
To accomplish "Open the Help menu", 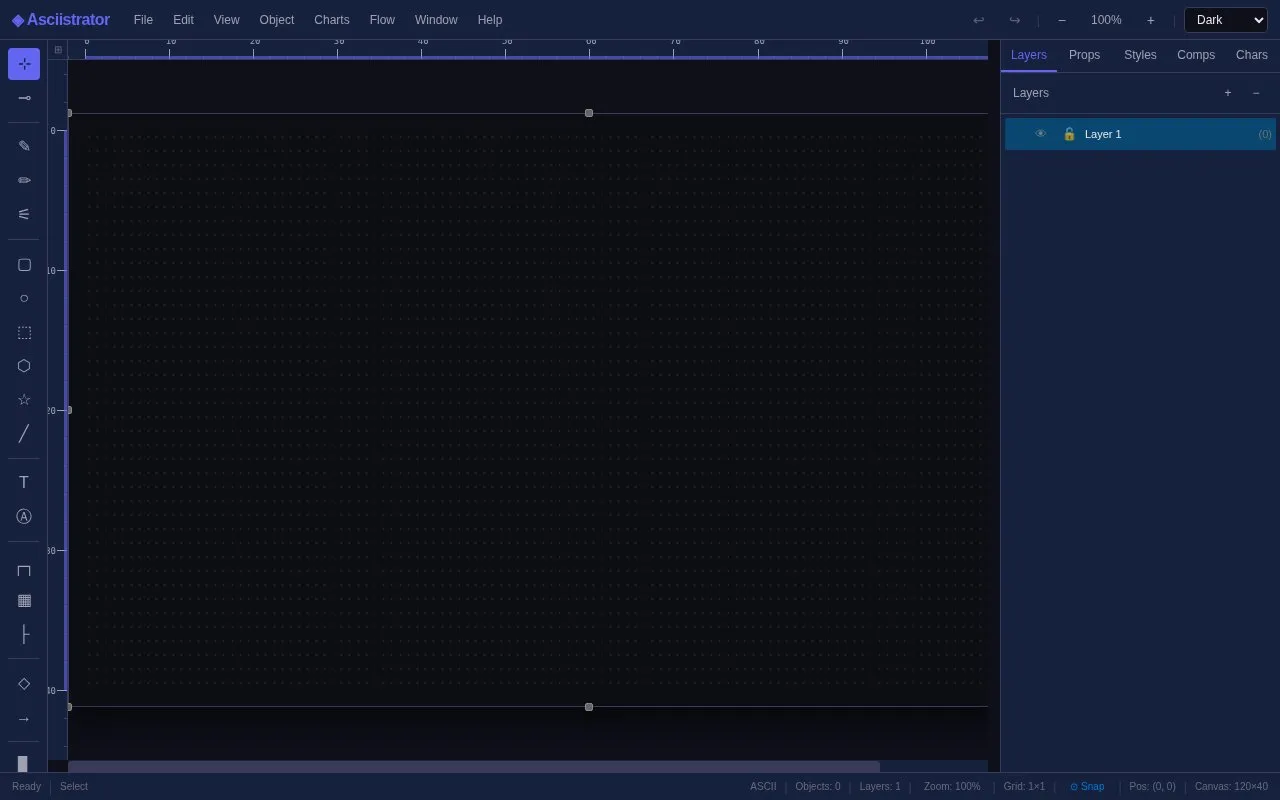I will [x=490, y=20].
